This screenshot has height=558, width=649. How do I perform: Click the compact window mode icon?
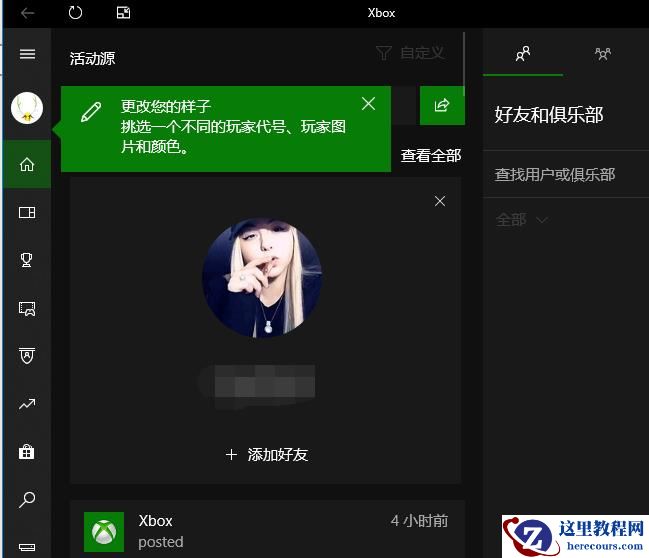click(x=123, y=13)
